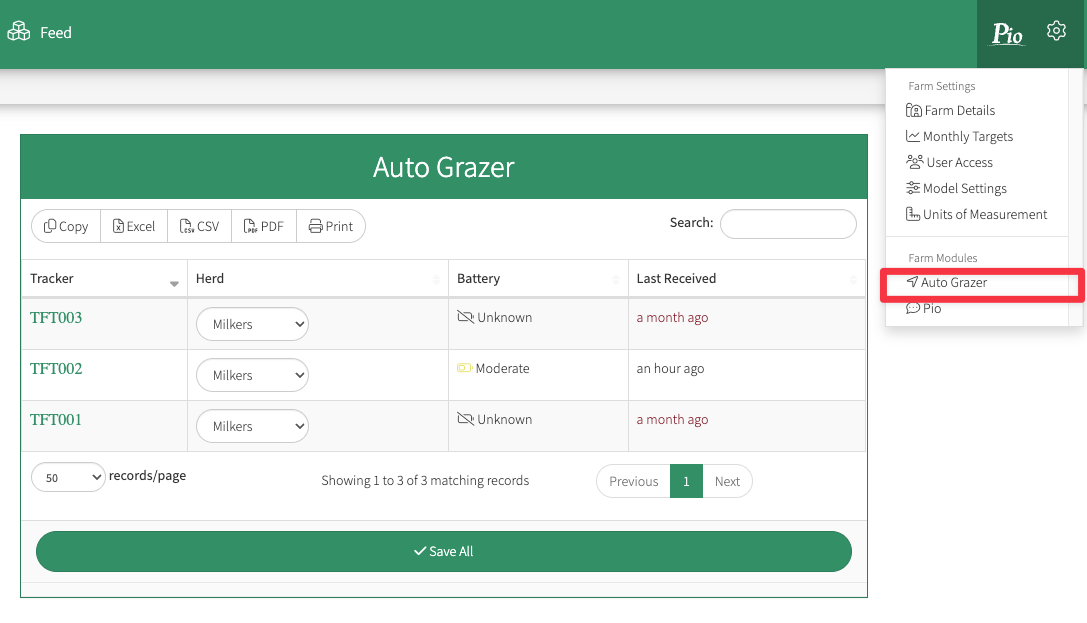Export table to Excel

tap(134, 226)
